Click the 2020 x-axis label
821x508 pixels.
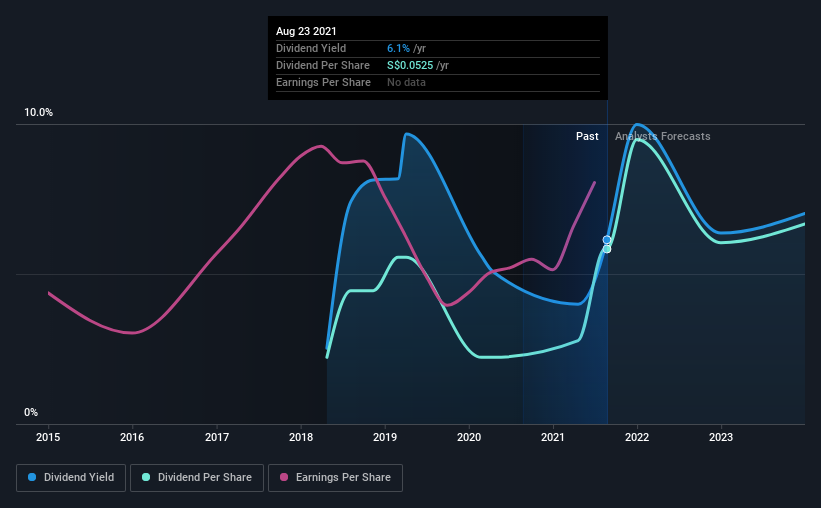(469, 437)
